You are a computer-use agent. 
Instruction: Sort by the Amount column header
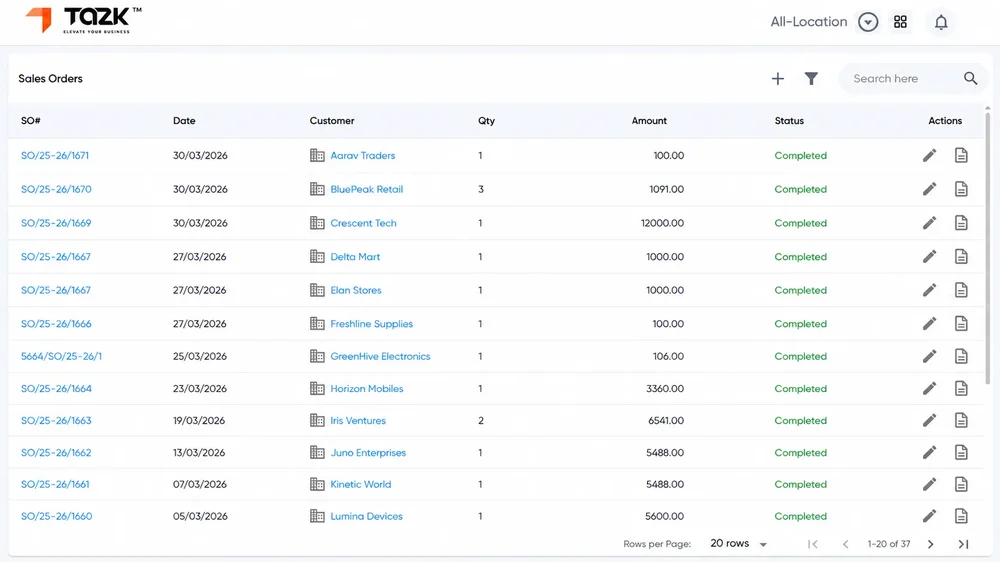pyautogui.click(x=649, y=121)
